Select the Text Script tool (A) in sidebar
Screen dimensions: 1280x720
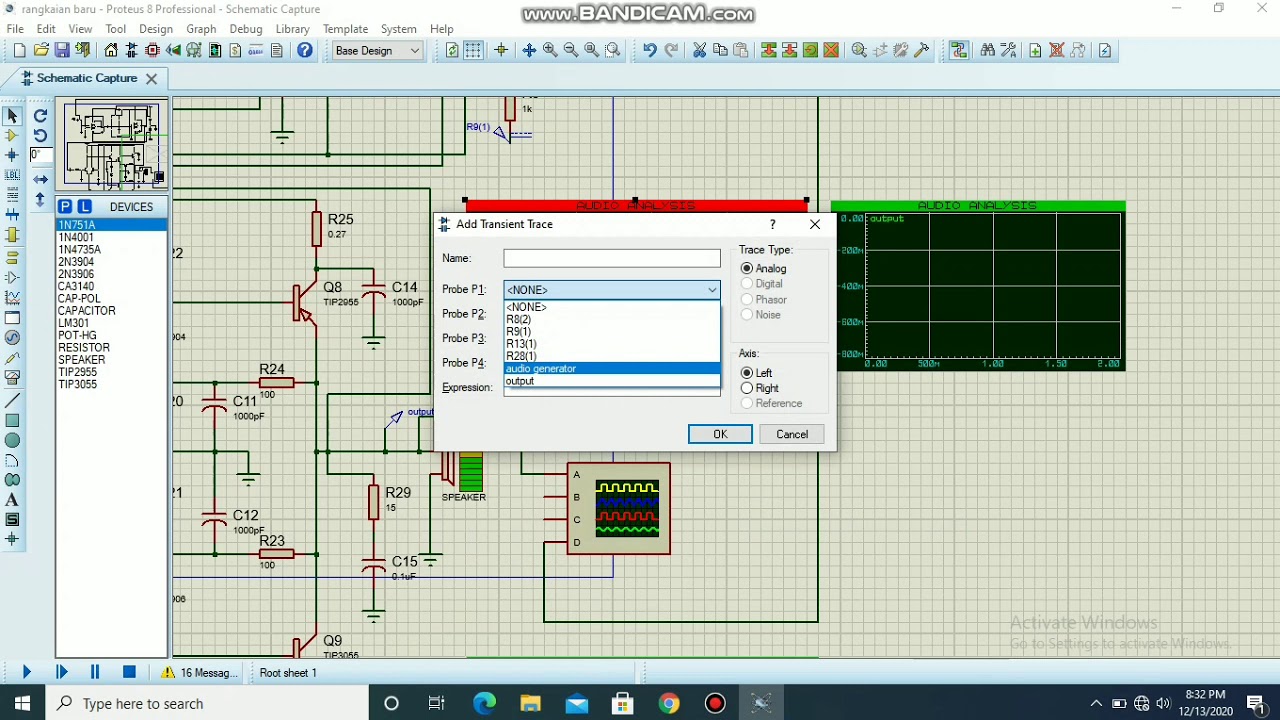pyautogui.click(x=12, y=500)
